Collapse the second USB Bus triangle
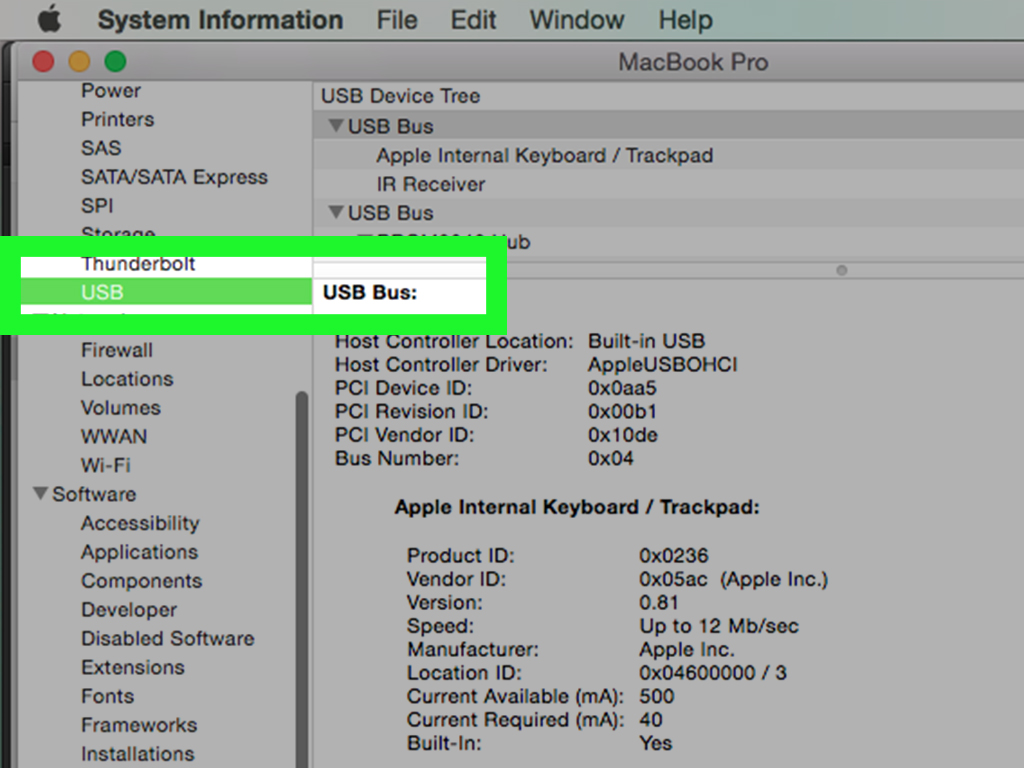Screen dimensions: 1024x768 pyautogui.click(x=336, y=212)
